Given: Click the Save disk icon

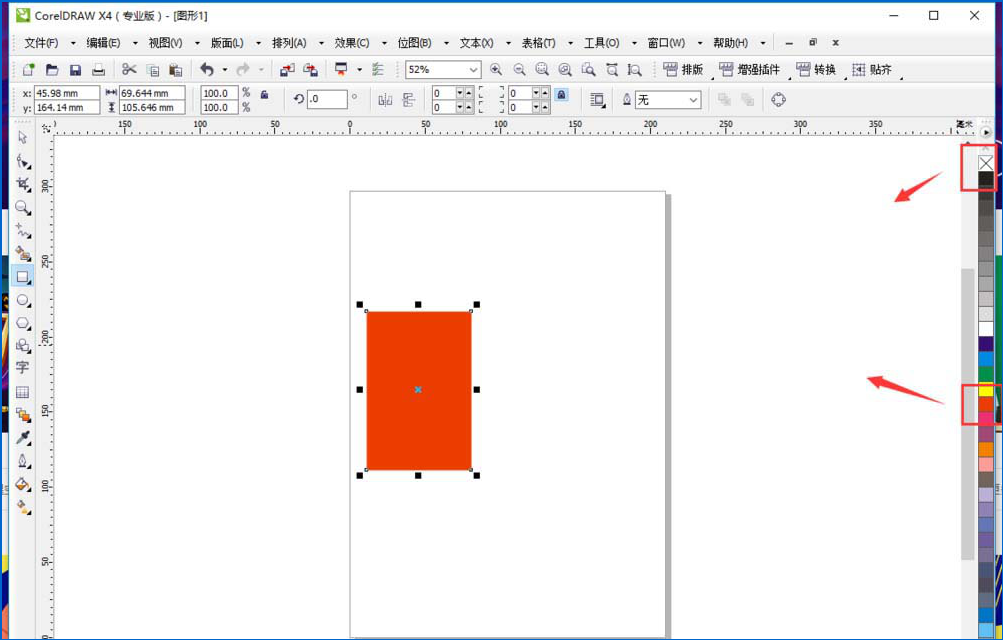Looking at the screenshot, I should [75, 70].
